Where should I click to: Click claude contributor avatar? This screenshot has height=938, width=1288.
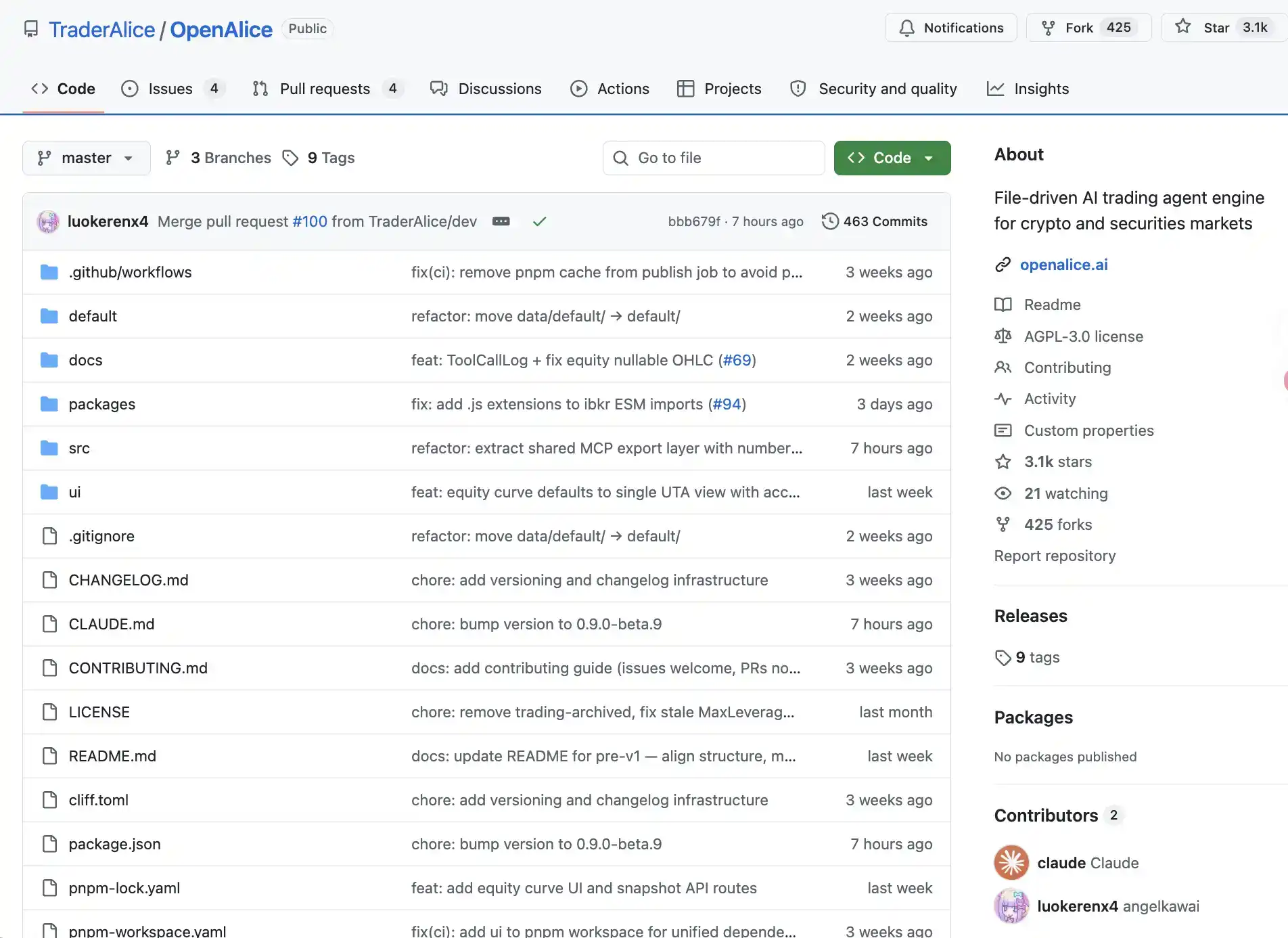point(1011,863)
